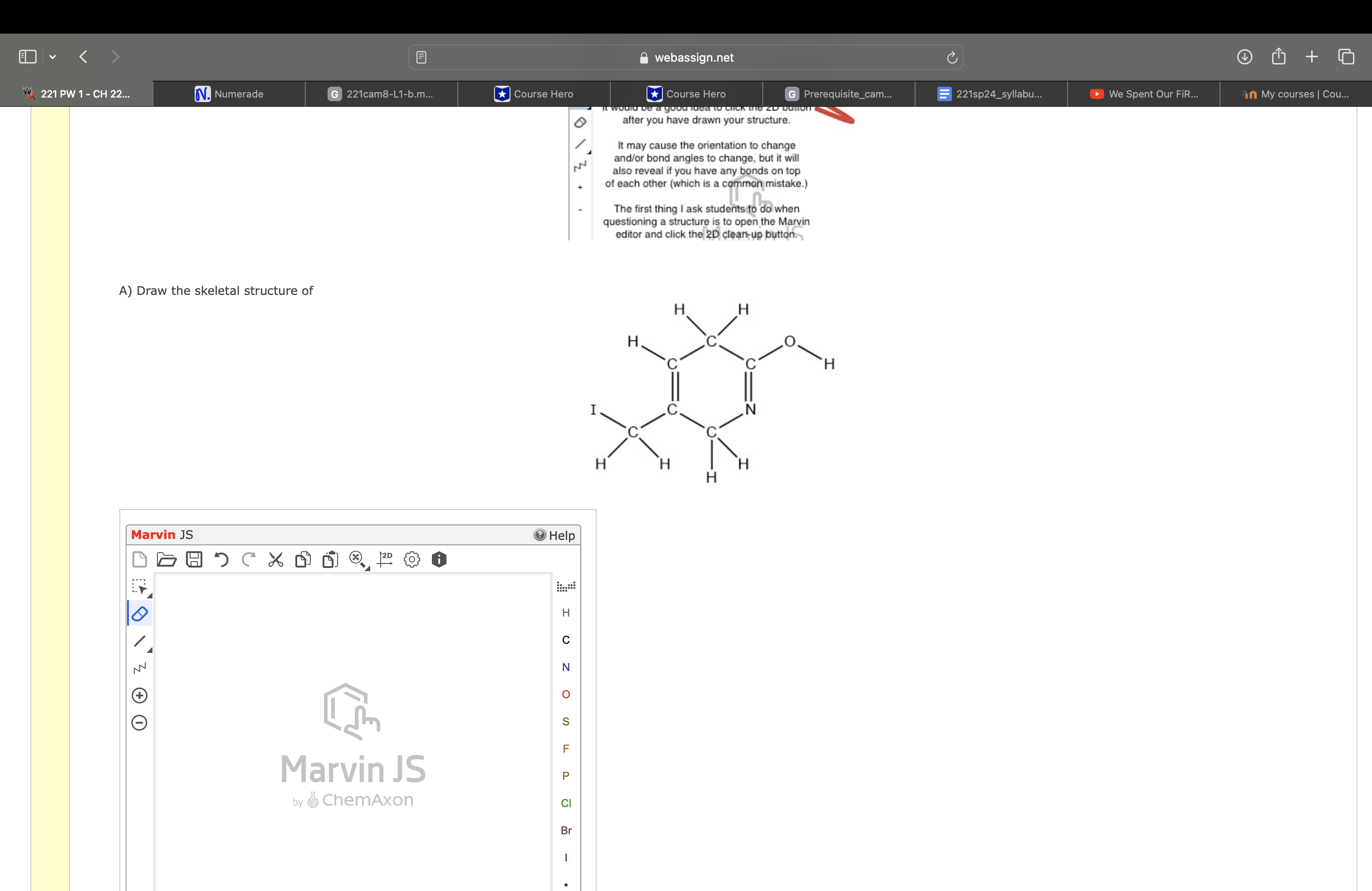Select the hydrogen atom H
The height and width of the screenshot is (891, 1372).
[566, 612]
